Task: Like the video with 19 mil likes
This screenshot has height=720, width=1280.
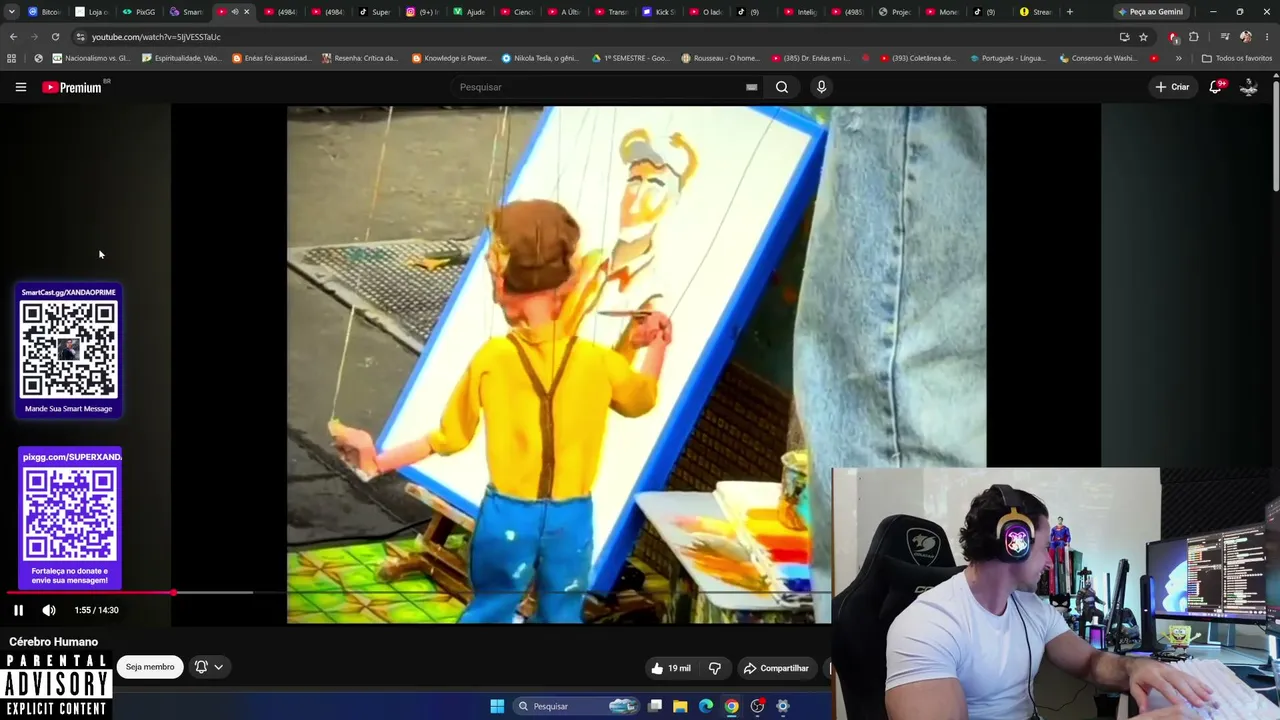Action: pyautogui.click(x=671, y=668)
